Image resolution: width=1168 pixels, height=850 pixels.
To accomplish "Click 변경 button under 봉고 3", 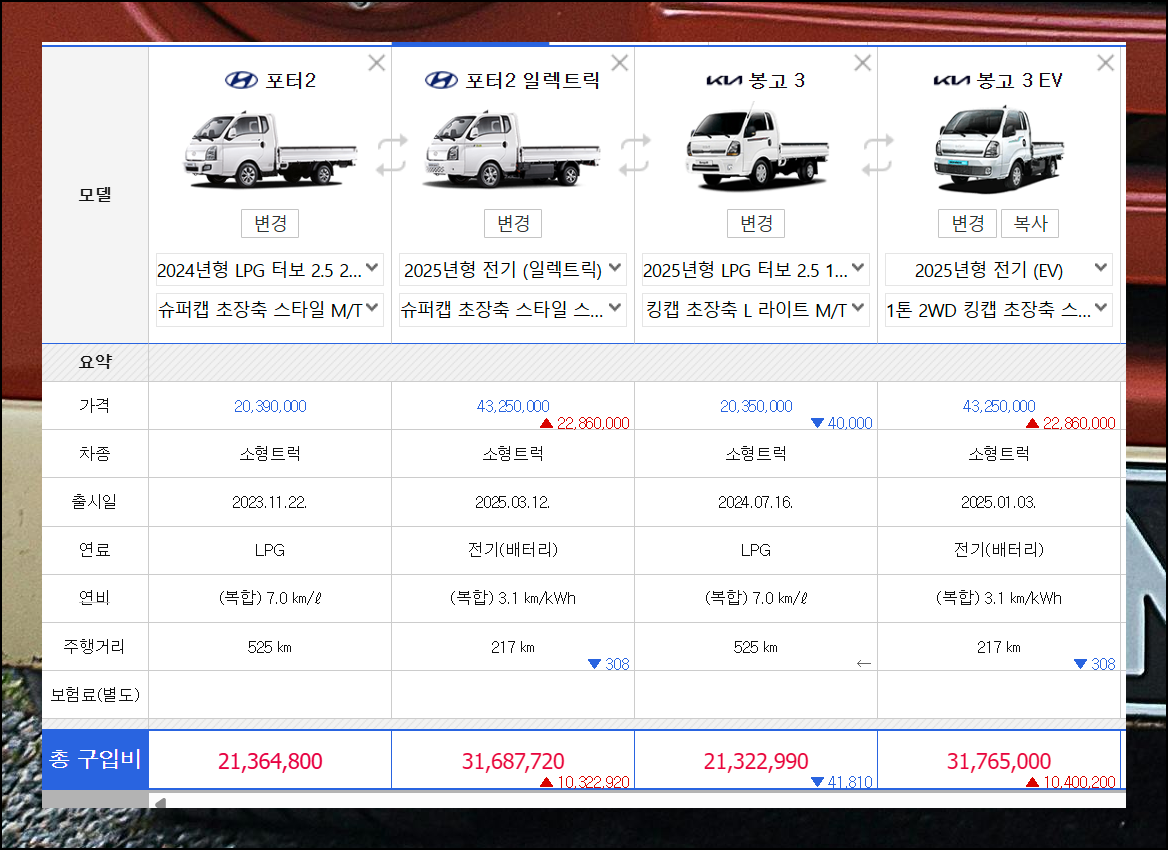I will point(756,223).
